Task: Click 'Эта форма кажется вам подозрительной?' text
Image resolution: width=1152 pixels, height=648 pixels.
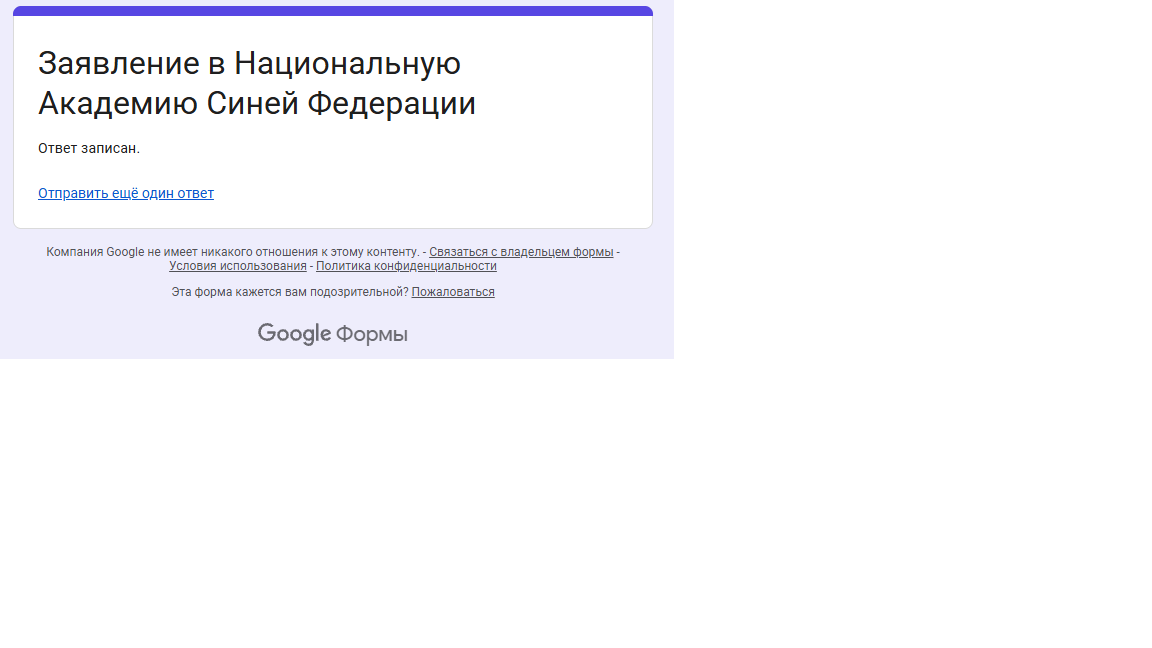Action: [290, 292]
